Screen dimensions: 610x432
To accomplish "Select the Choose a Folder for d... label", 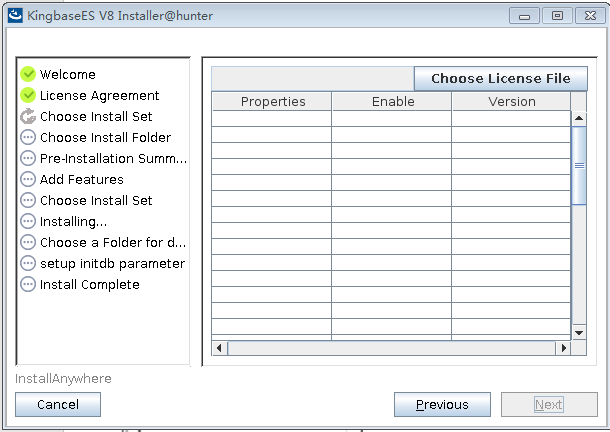I will (113, 242).
